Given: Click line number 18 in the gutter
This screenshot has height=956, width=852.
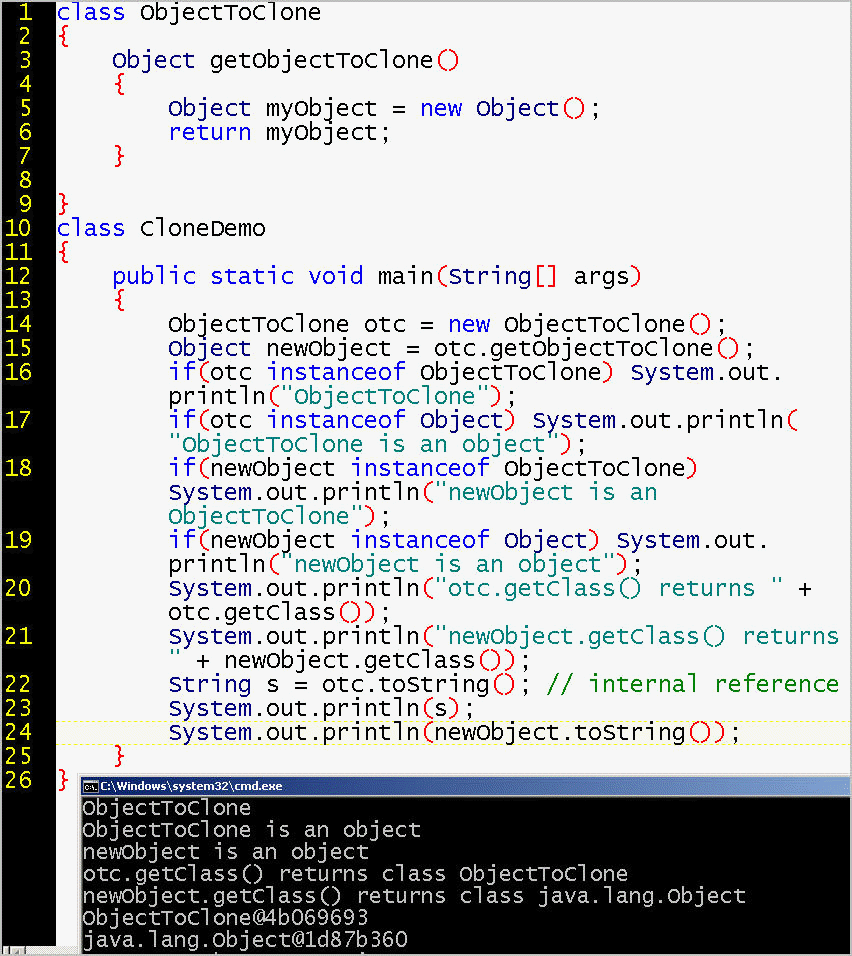Looking at the screenshot, I should point(18,468).
